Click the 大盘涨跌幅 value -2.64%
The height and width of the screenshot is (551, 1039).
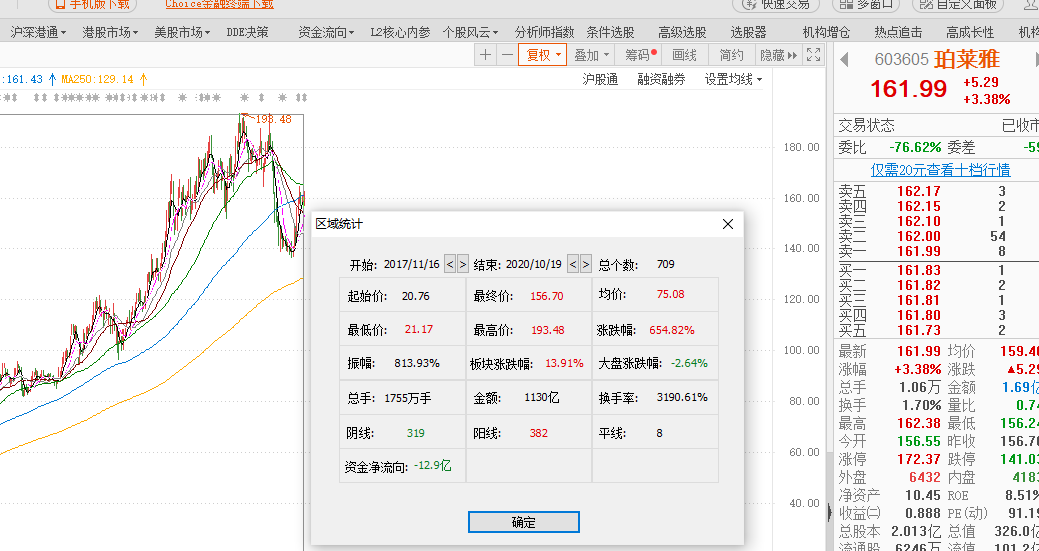click(x=689, y=363)
